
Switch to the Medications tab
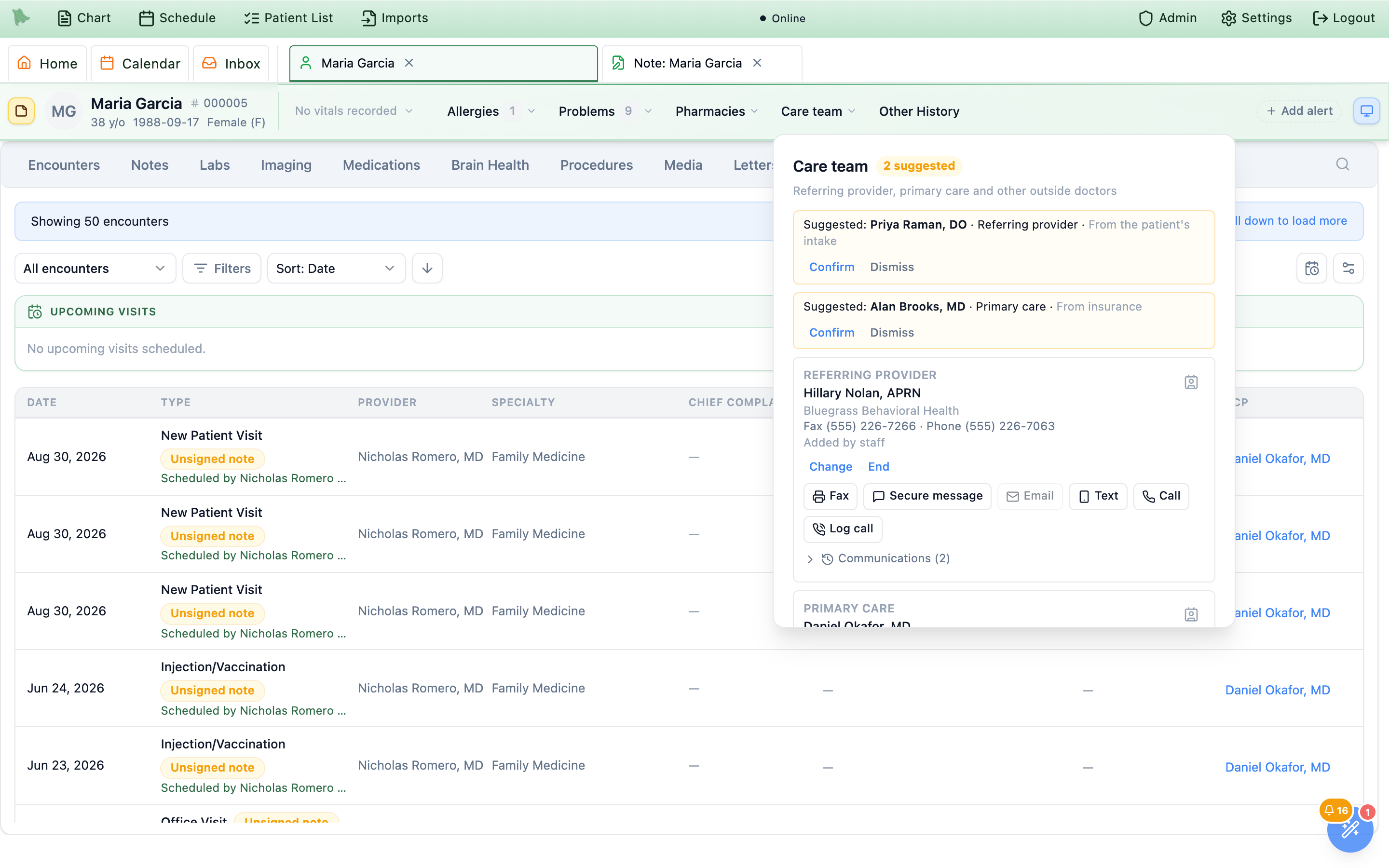click(381, 165)
